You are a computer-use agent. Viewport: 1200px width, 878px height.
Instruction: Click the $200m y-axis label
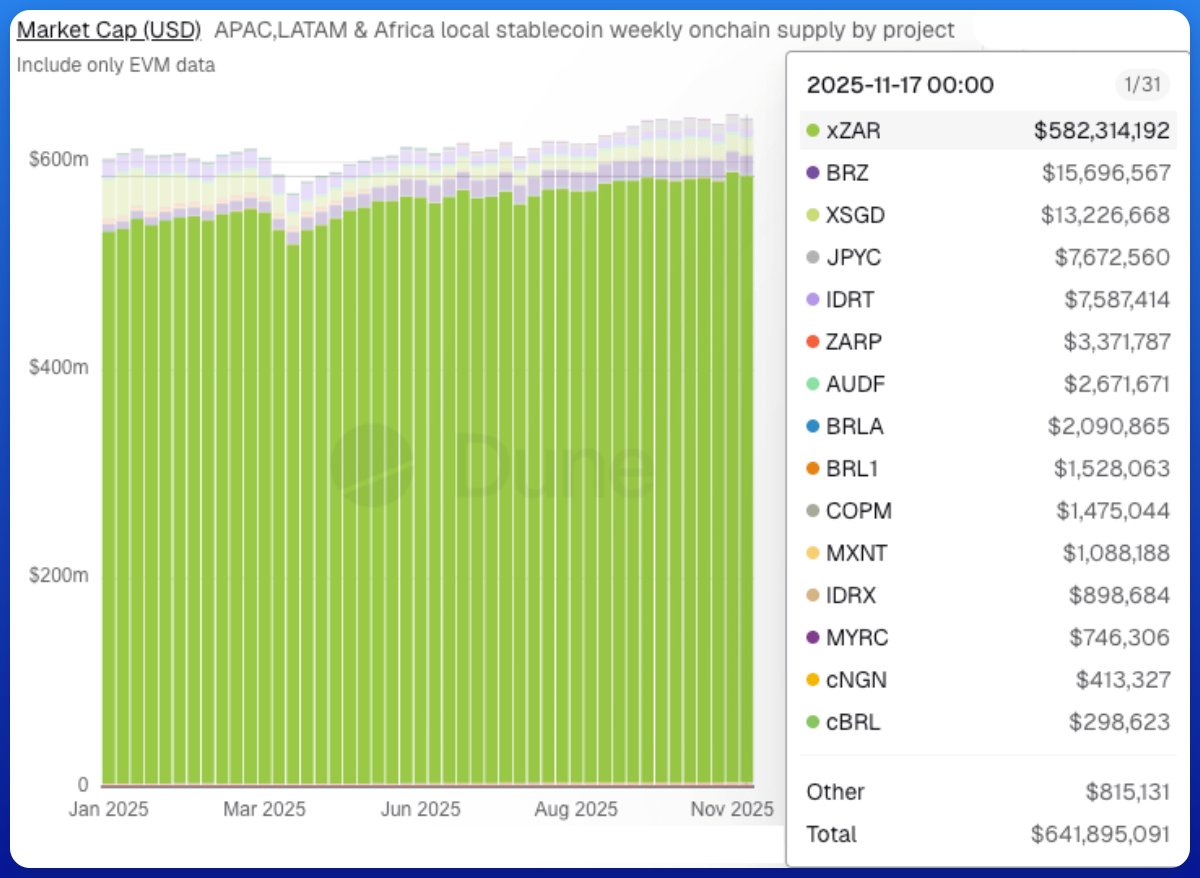coord(58,577)
